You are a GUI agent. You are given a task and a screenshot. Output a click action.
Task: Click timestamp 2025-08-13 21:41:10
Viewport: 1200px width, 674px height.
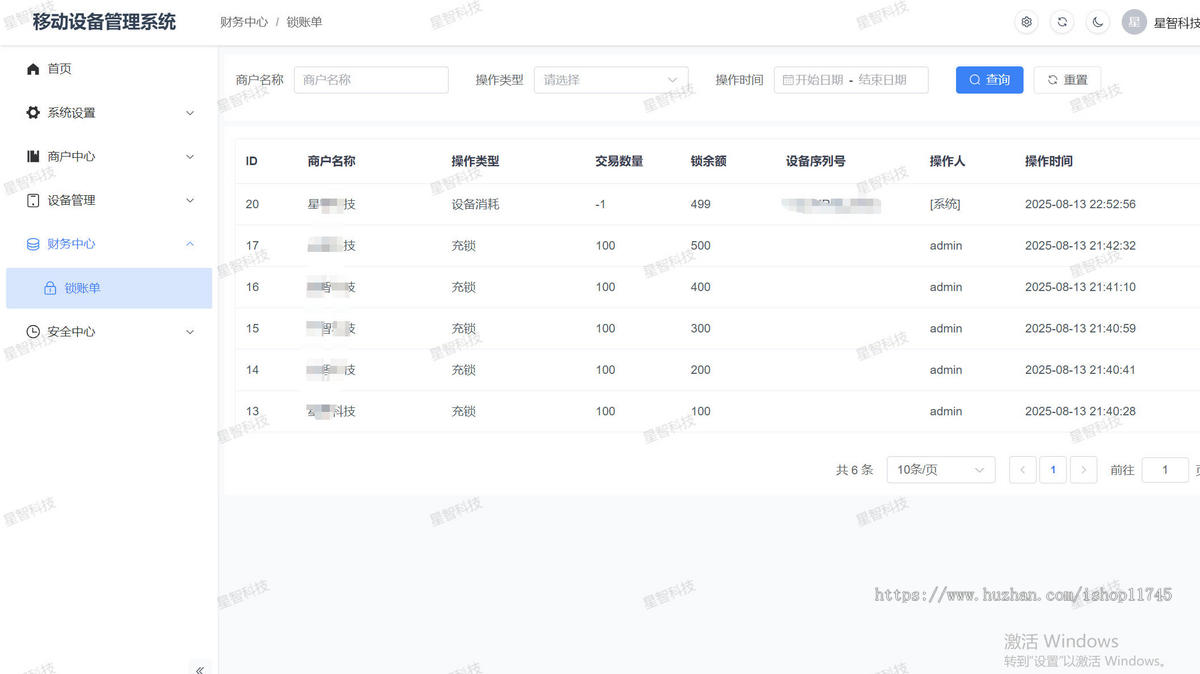(x=1080, y=287)
